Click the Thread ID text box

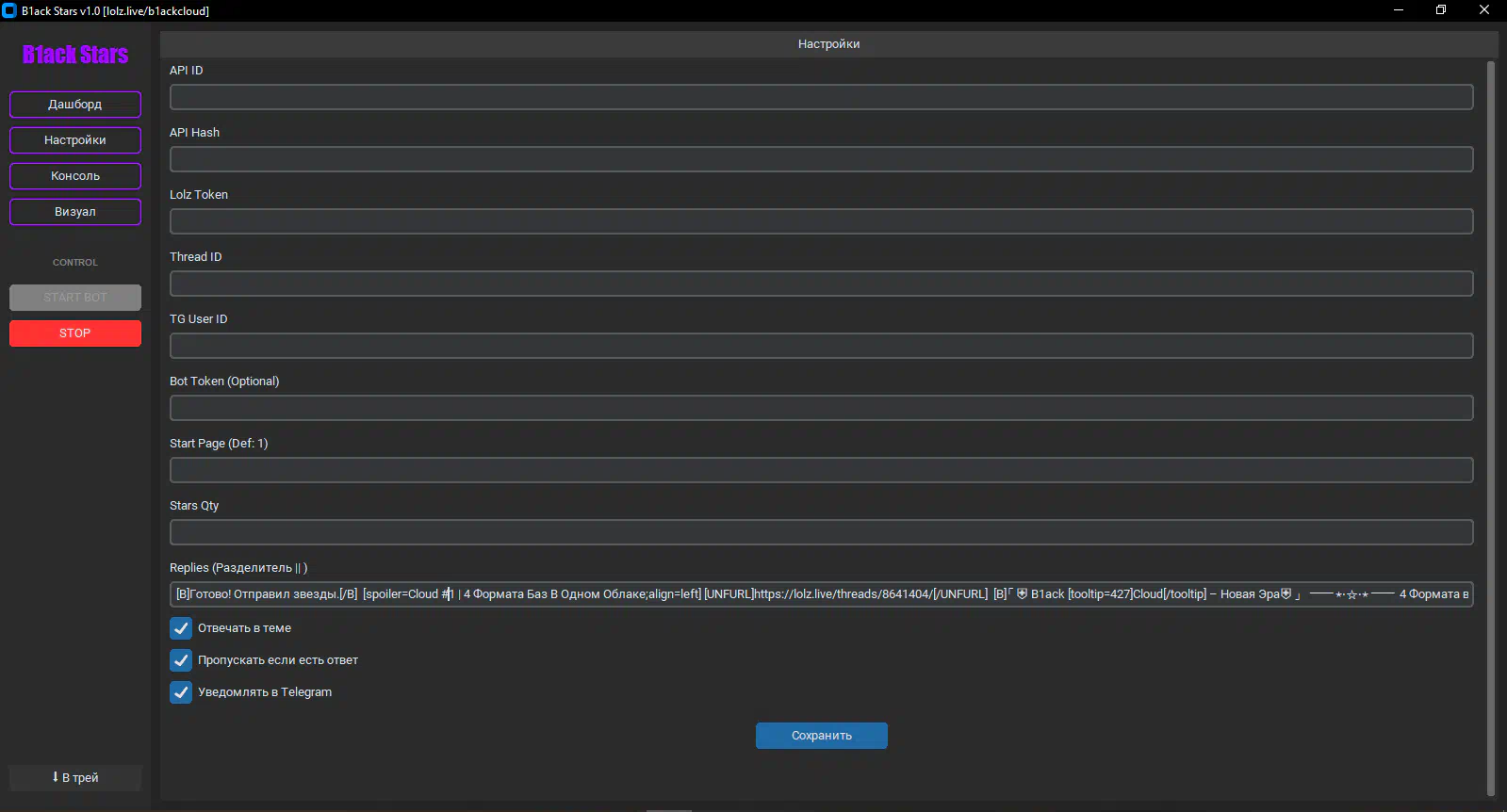[821, 284]
